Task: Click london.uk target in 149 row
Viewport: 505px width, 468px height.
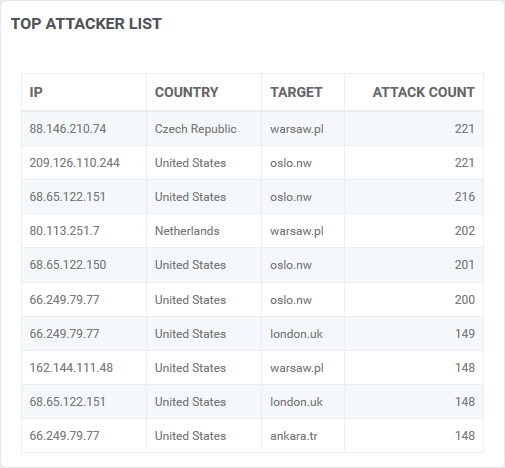Action: point(296,334)
